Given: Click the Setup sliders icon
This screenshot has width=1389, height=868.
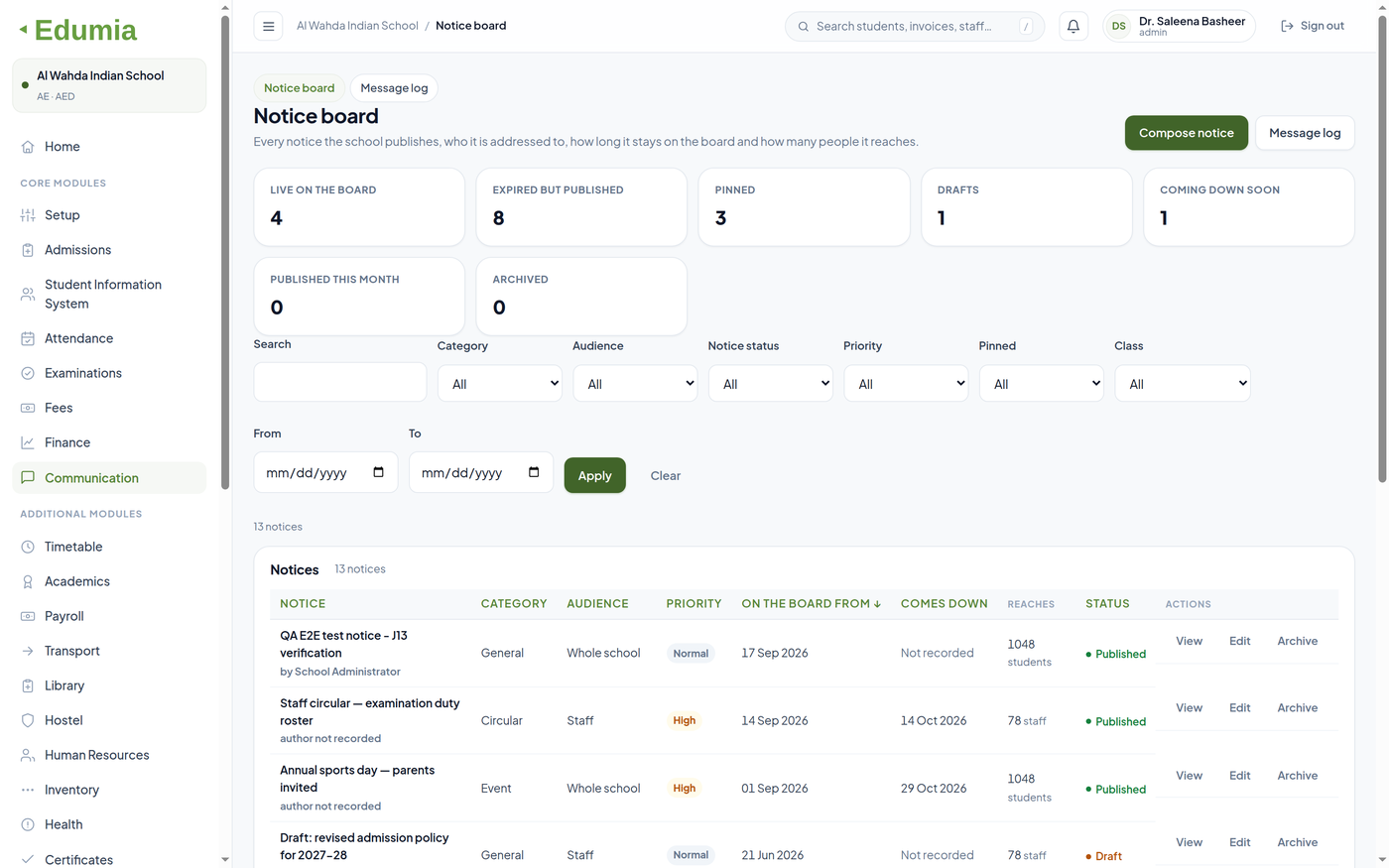Looking at the screenshot, I should point(28,215).
